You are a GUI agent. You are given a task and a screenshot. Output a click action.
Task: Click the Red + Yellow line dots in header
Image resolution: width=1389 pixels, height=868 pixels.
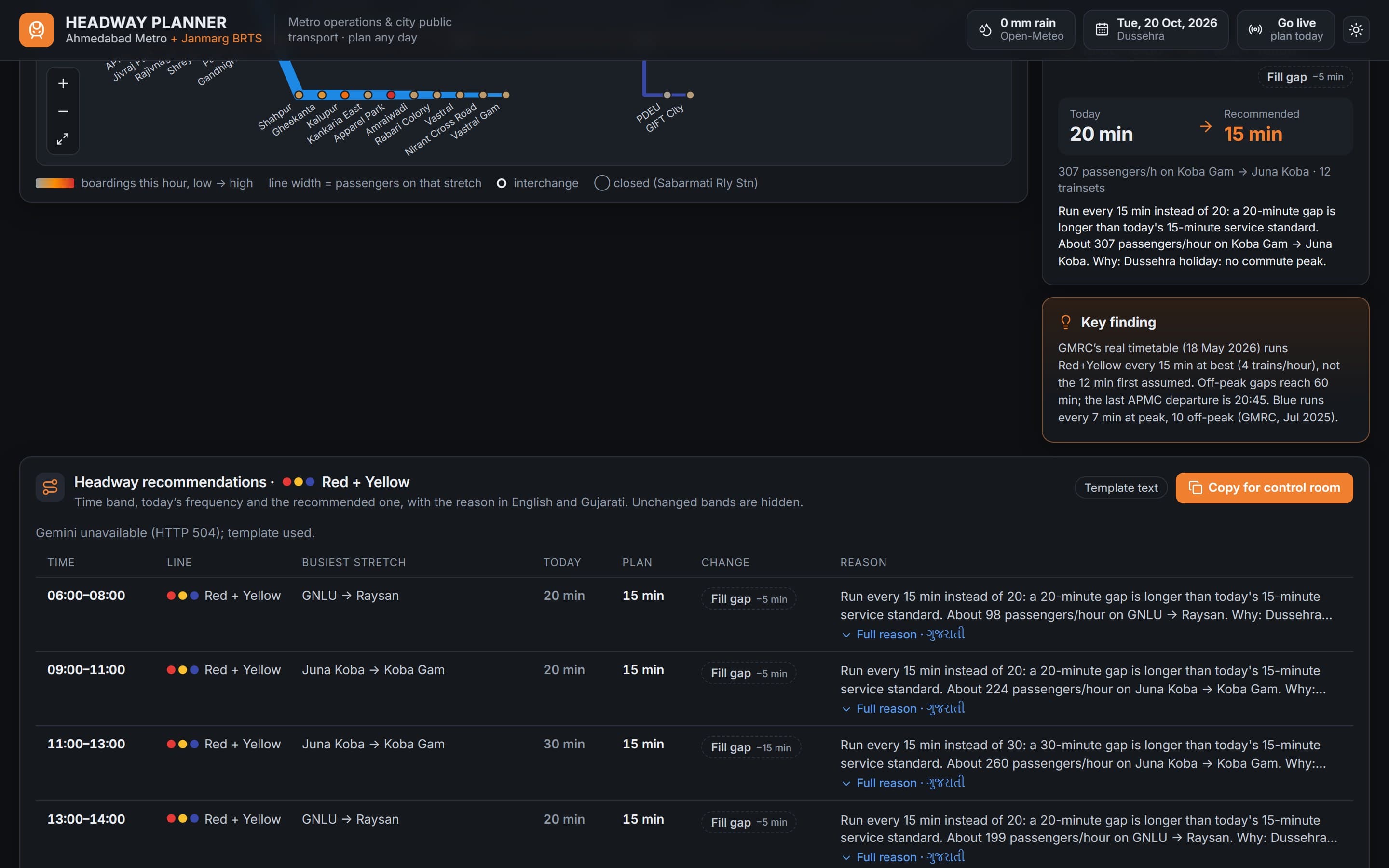(298, 482)
